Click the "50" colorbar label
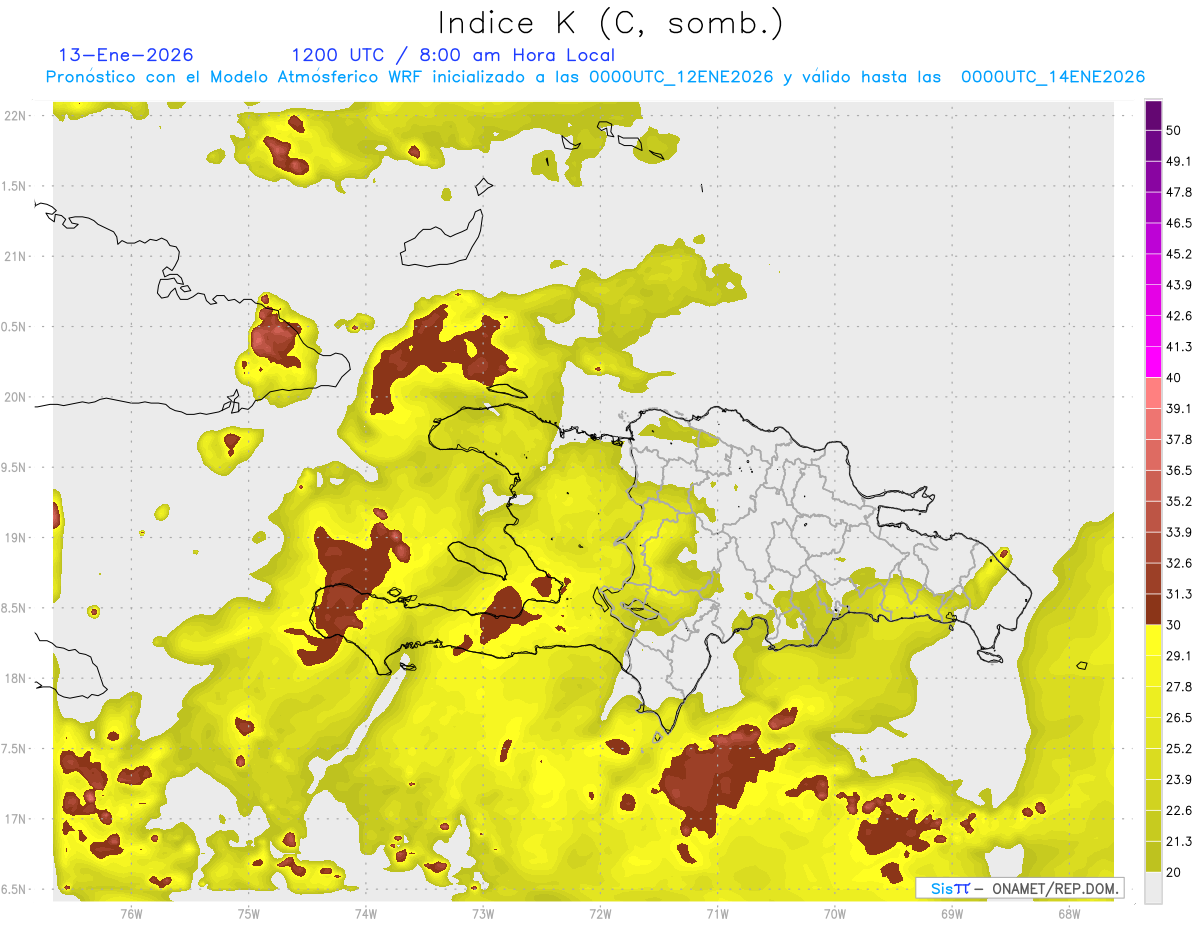Screen dimensions: 1200x927 click(x=1174, y=130)
